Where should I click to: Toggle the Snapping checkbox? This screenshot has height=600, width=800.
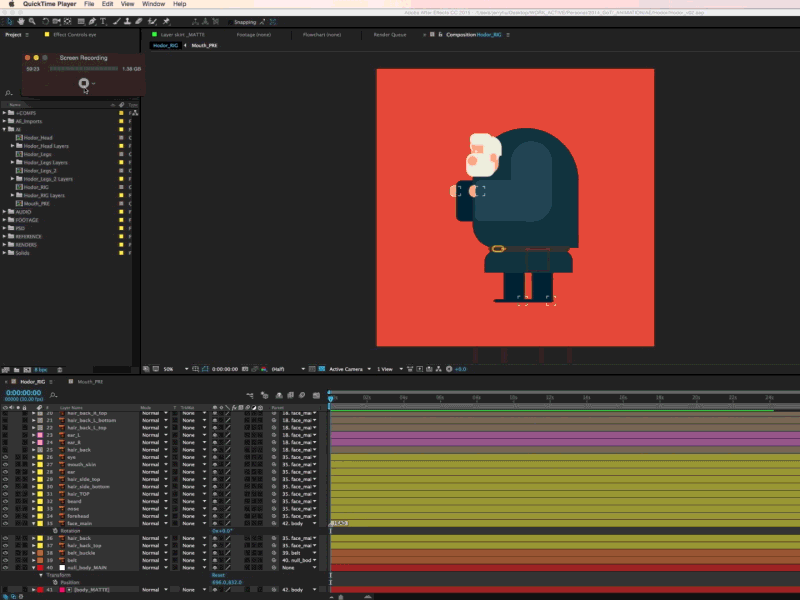pyautogui.click(x=230, y=22)
